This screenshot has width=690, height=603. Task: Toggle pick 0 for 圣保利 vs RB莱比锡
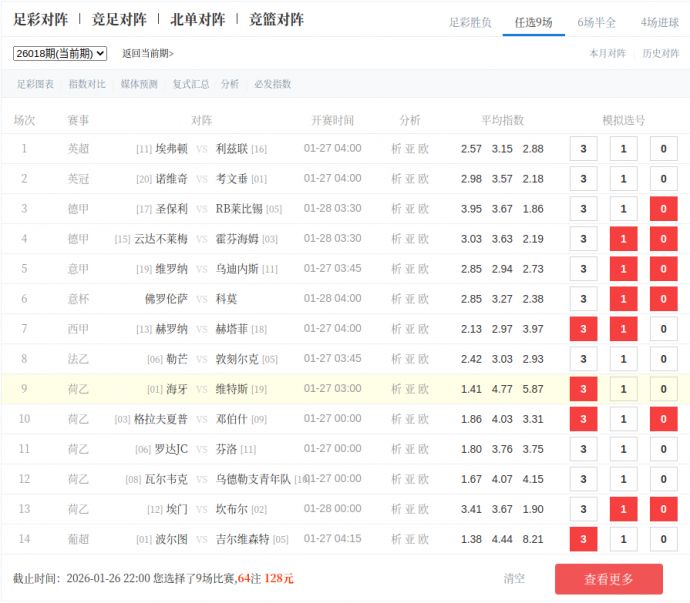click(x=663, y=209)
